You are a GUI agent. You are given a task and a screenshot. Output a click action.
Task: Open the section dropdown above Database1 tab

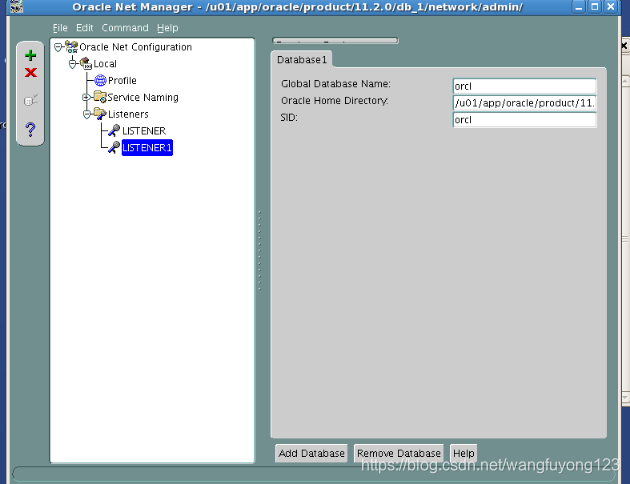tap(335, 41)
